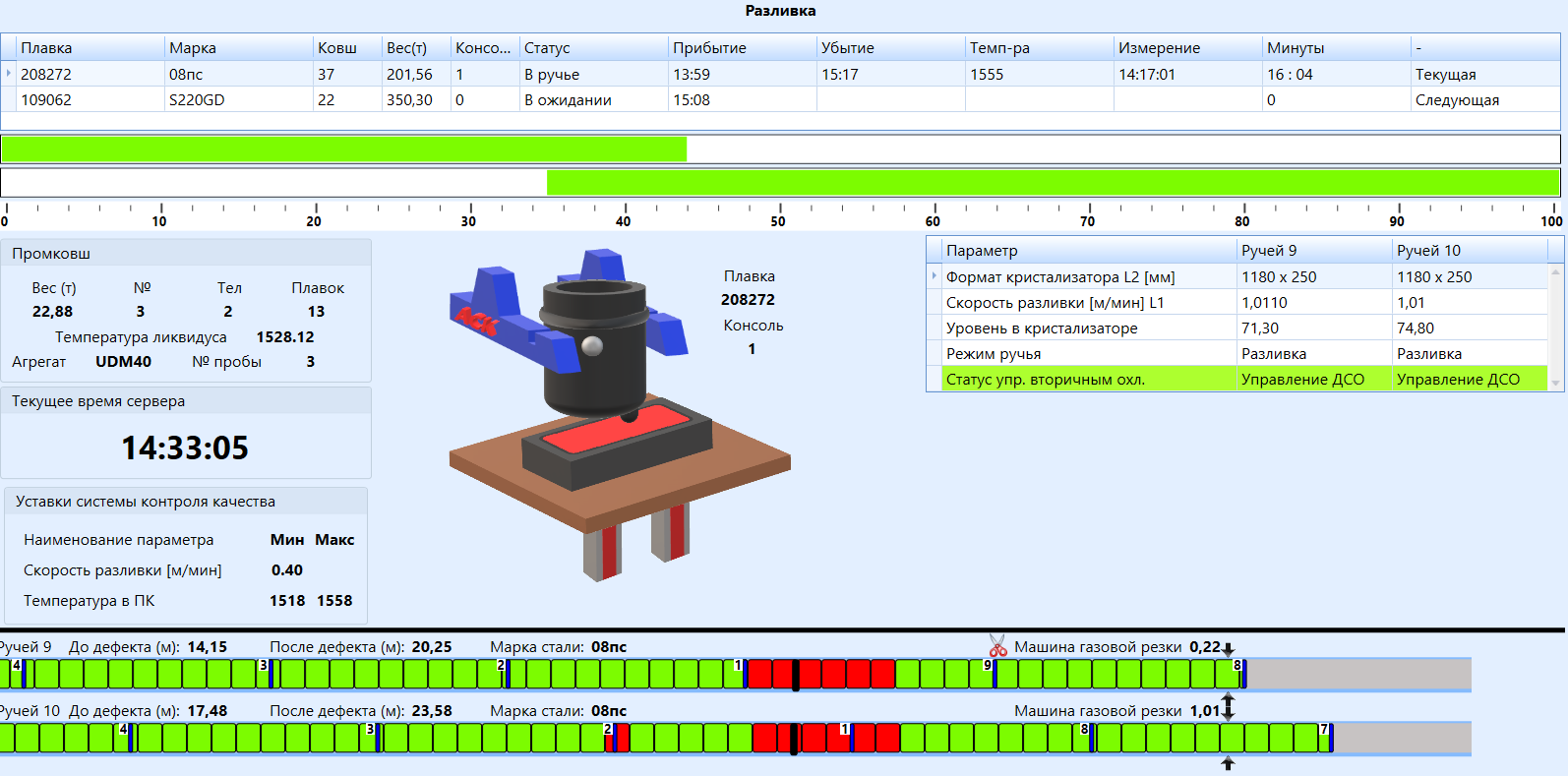Click the segment marker 7 on strand 10
Screen dimensions: 1568x776
pos(1324,731)
